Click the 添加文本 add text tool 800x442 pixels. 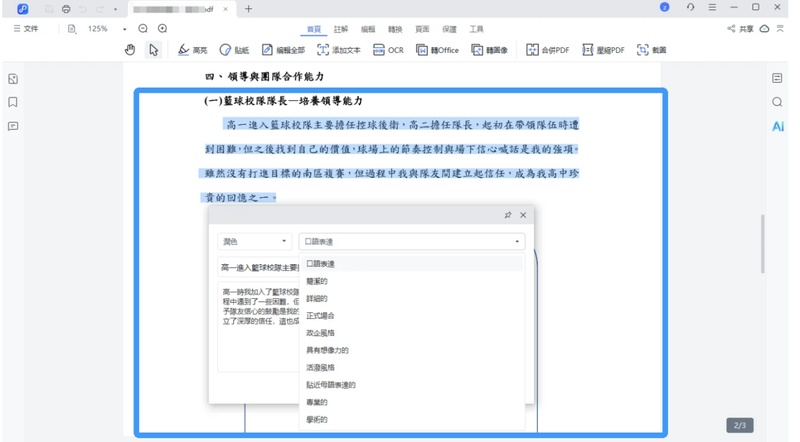(x=339, y=50)
